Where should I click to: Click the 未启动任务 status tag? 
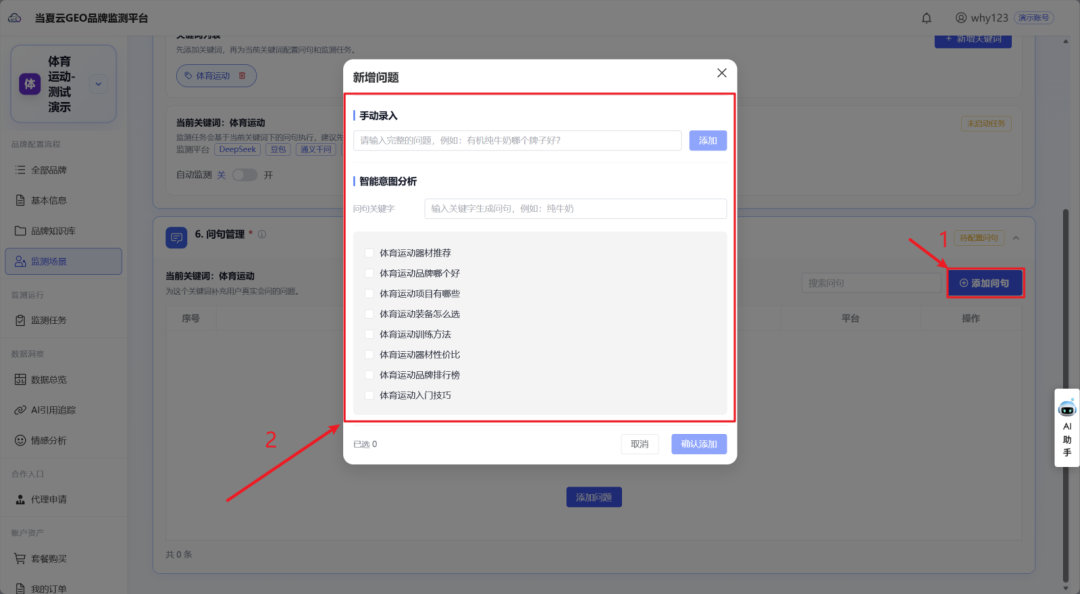coord(986,124)
